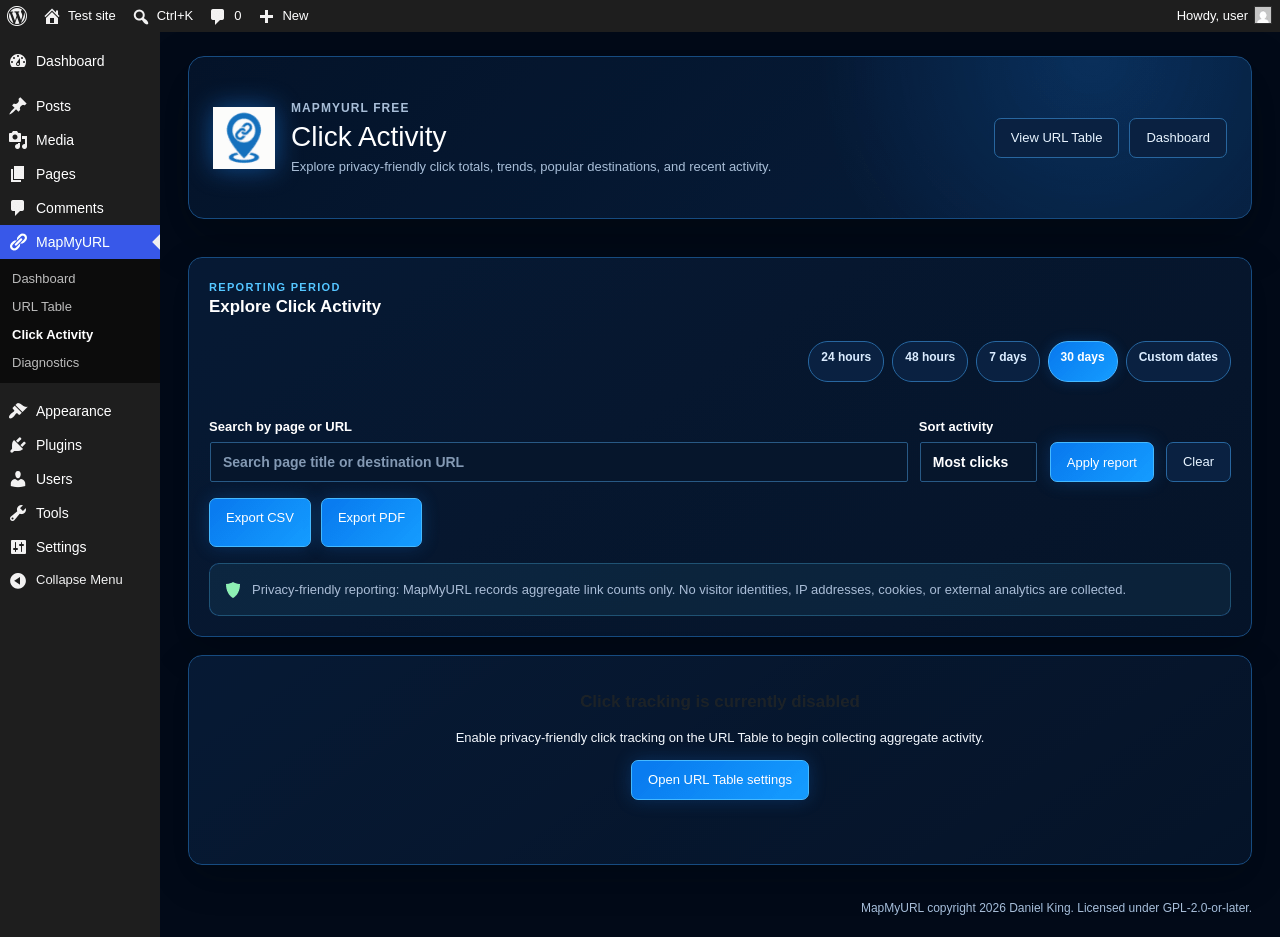
Task: Click Howdy, user account text
Action: tap(1212, 16)
